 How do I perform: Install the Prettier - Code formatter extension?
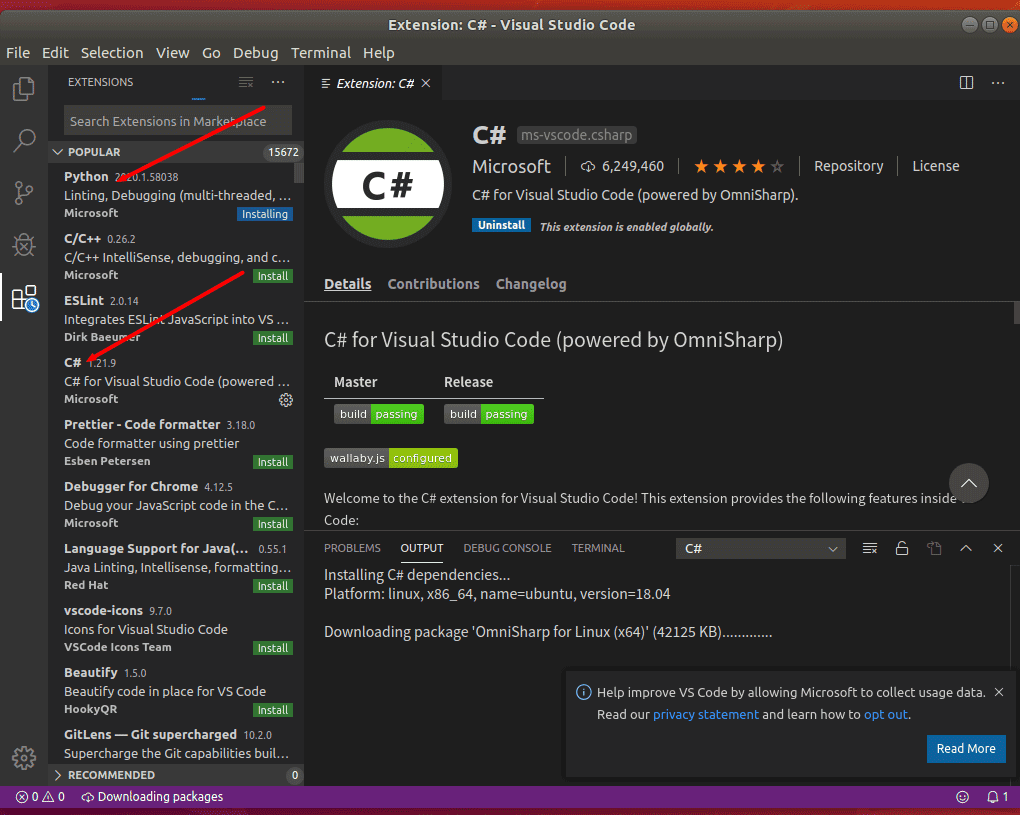tap(273, 462)
